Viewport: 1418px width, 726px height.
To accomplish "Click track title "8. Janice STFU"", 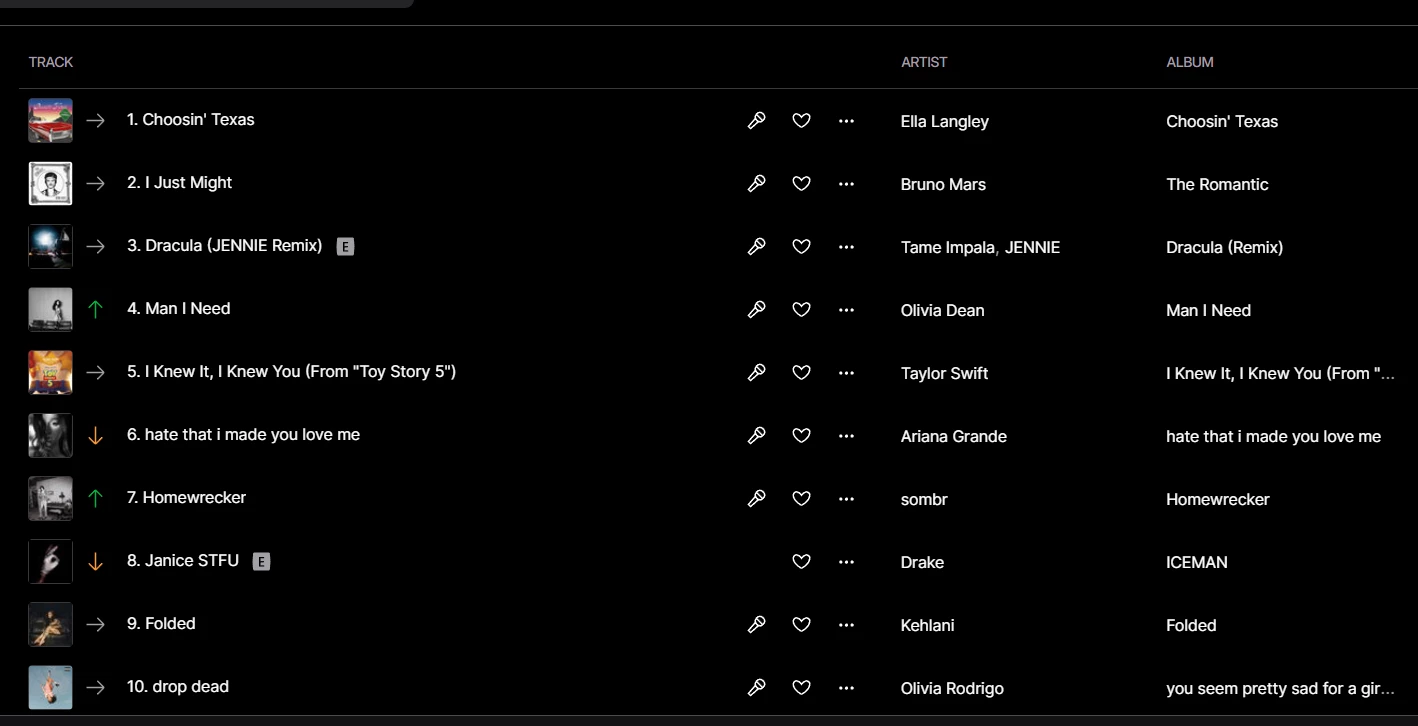I will point(183,561).
